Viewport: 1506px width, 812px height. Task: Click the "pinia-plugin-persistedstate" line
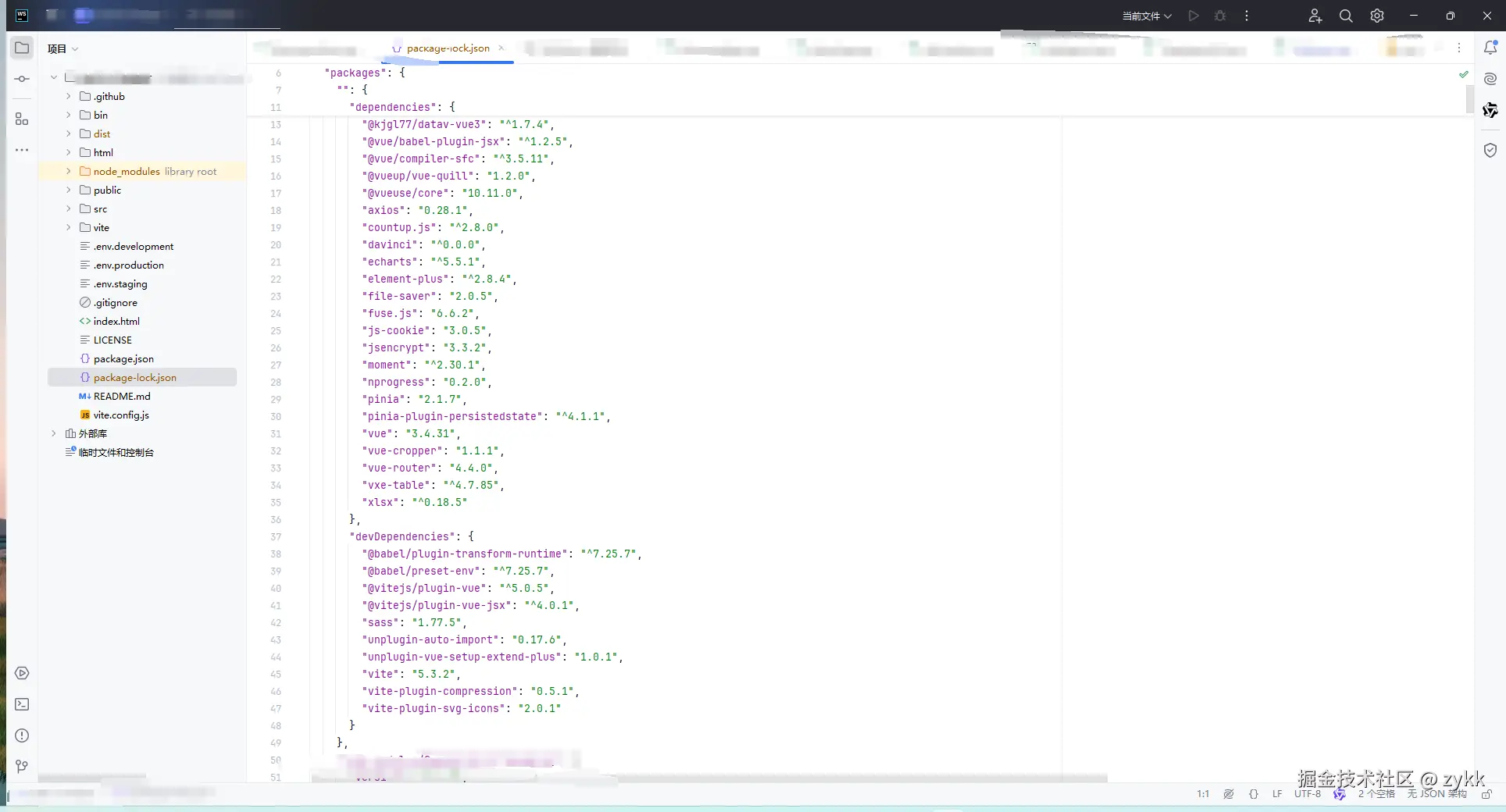(x=486, y=417)
